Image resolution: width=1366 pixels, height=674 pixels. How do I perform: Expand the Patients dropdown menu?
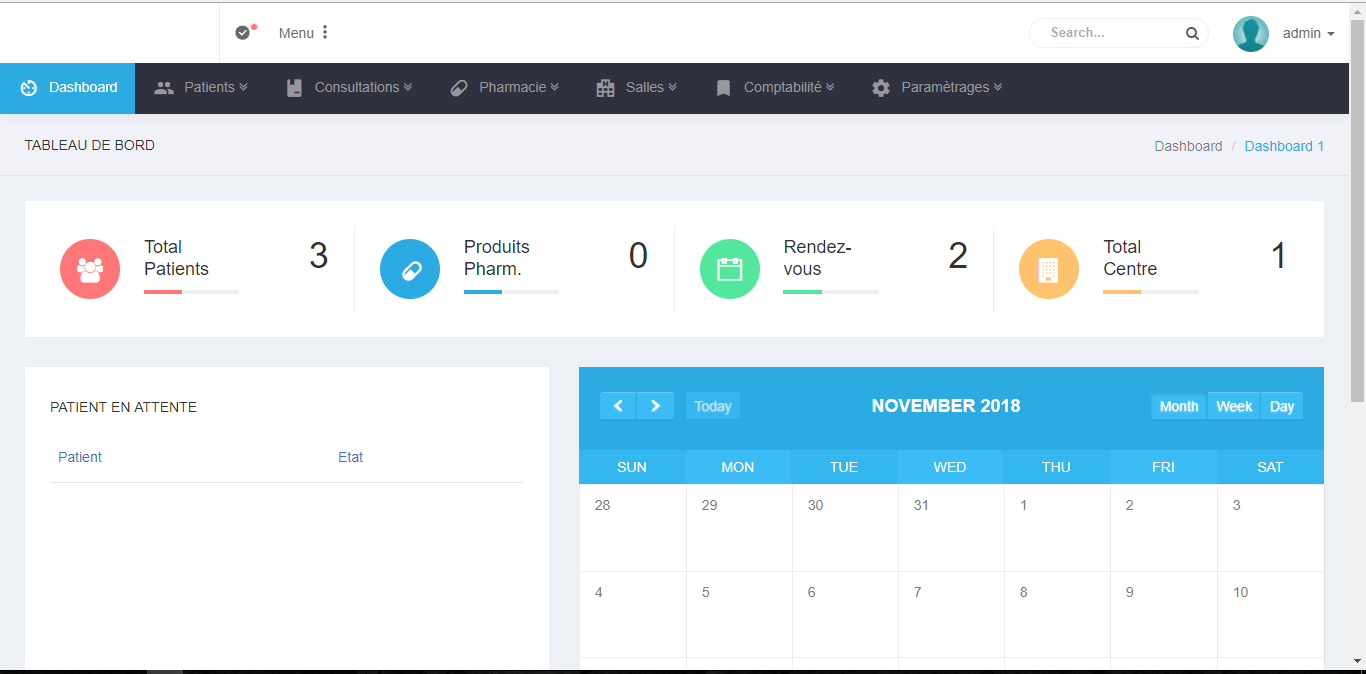(x=201, y=88)
